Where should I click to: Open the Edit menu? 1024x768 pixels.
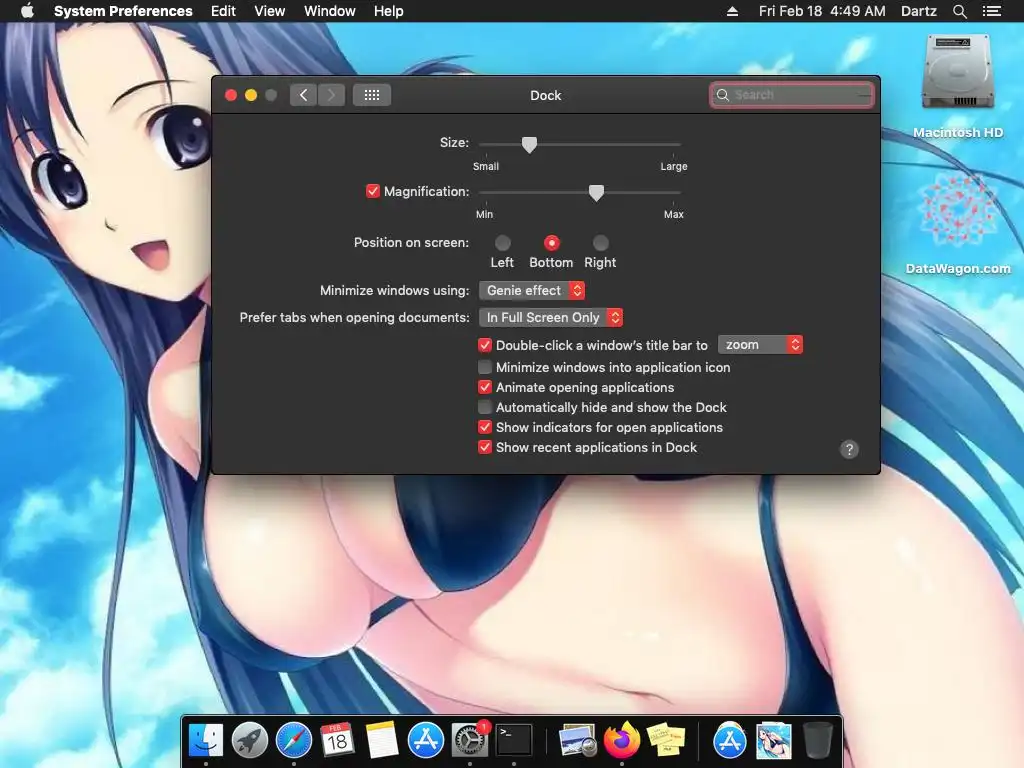223,11
